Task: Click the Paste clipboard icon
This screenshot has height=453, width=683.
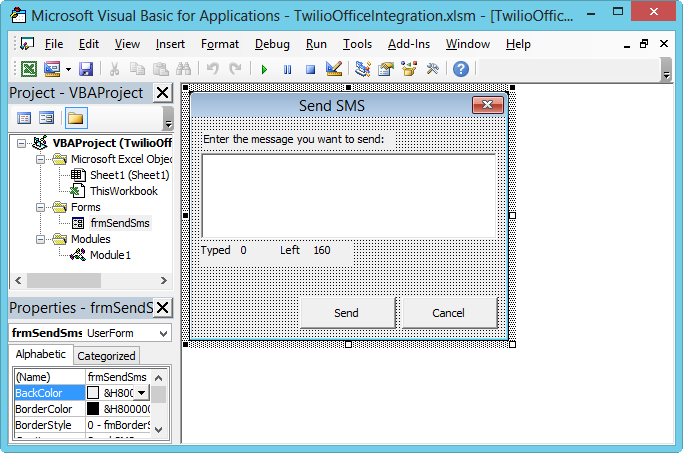Action: point(161,69)
